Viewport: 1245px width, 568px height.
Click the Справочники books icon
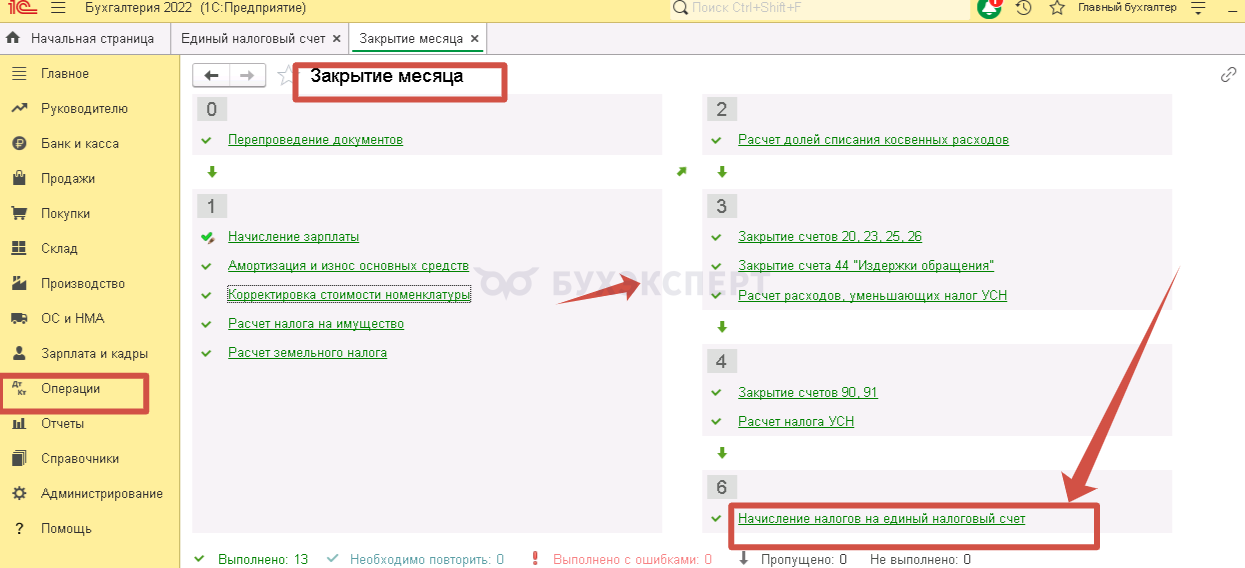coord(18,459)
